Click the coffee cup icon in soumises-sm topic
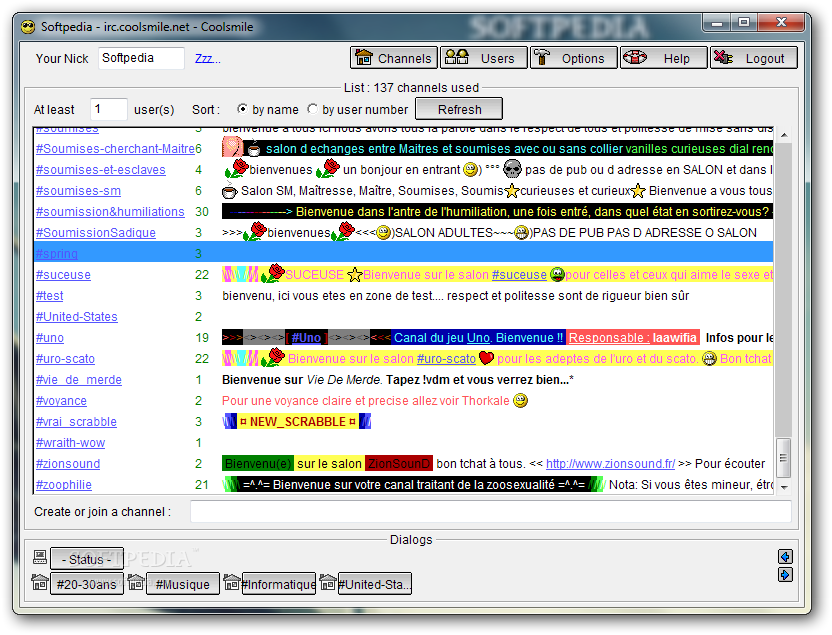Viewport: 832px width, 635px height. point(229,189)
